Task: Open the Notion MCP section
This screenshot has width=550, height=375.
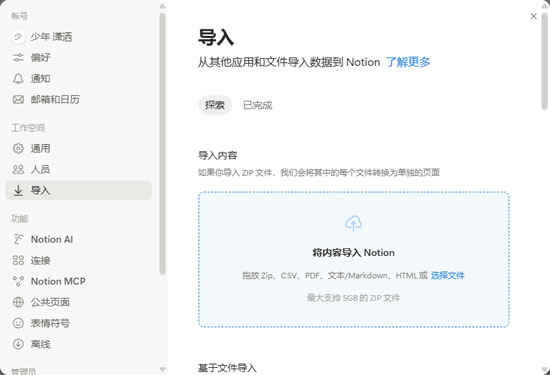Action: click(79, 281)
